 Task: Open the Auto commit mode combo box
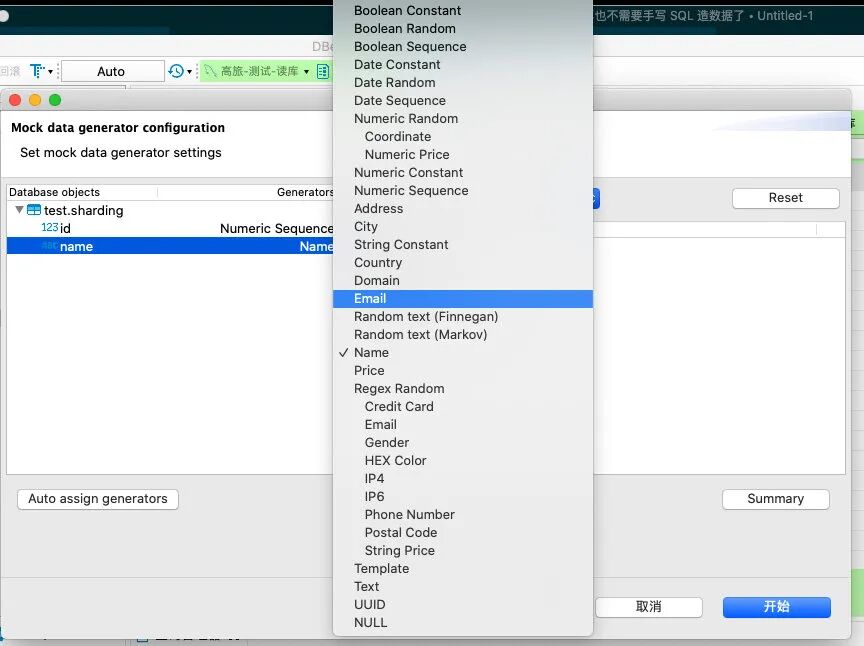(111, 71)
